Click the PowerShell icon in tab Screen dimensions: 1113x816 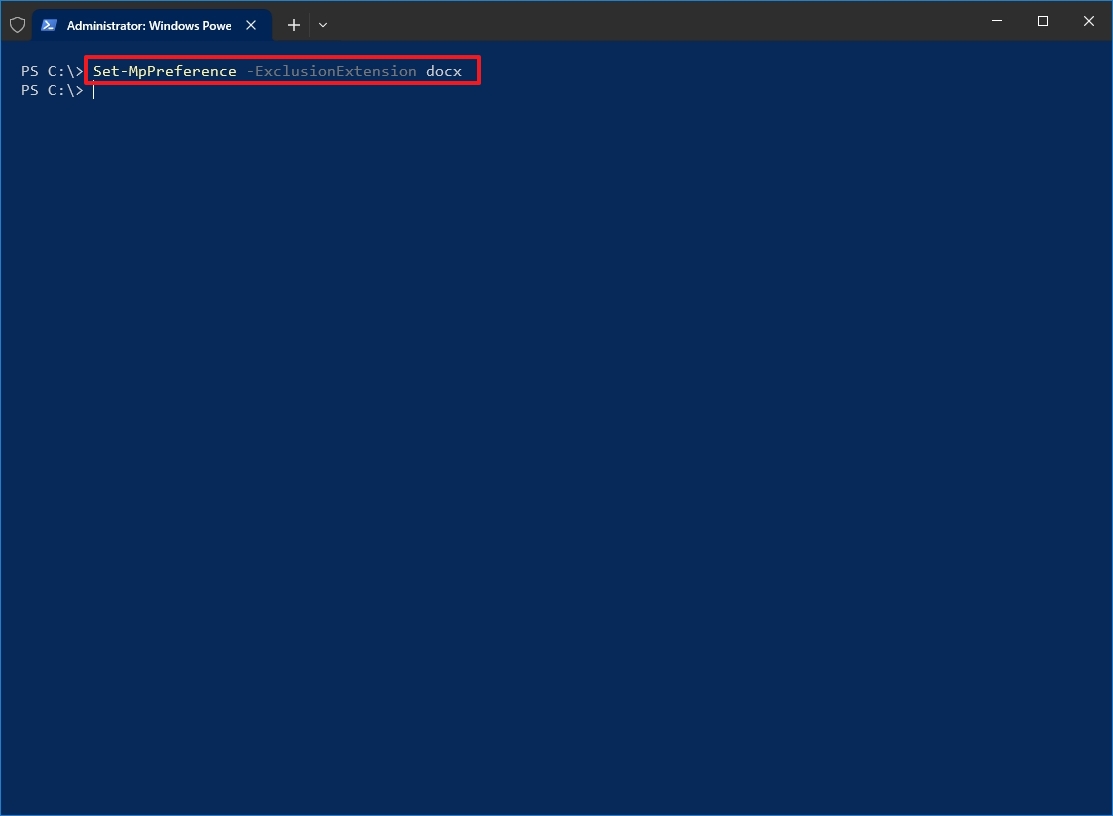(49, 26)
